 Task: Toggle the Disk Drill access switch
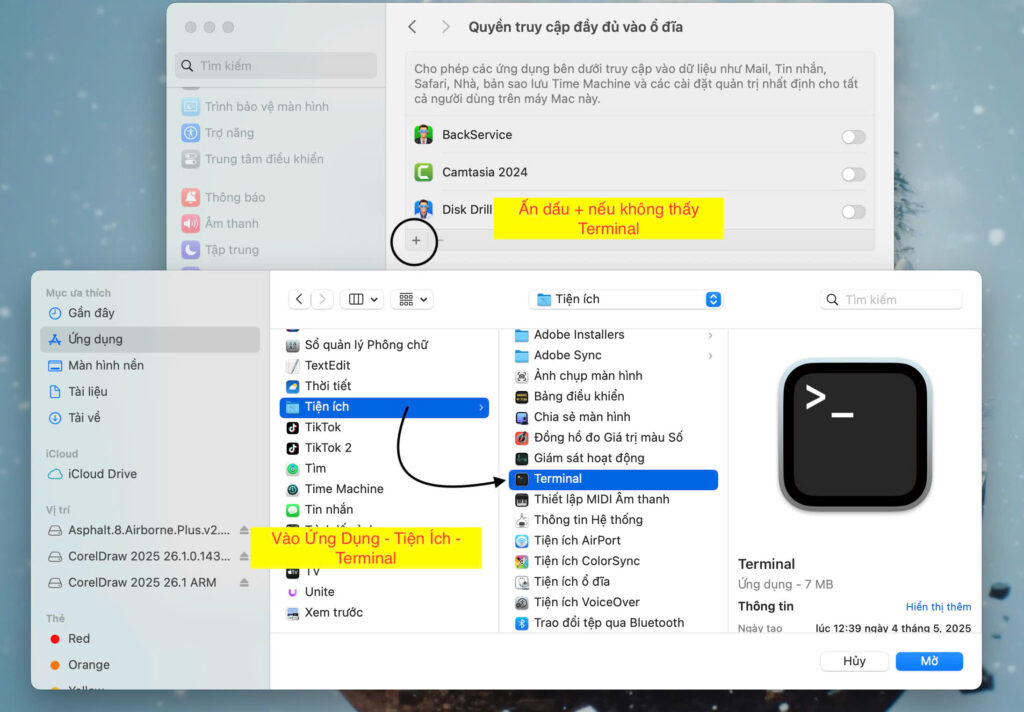pyautogui.click(x=852, y=211)
